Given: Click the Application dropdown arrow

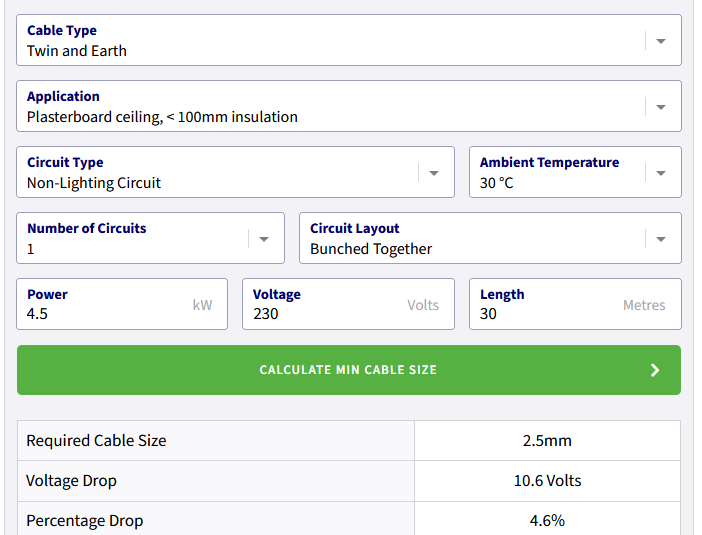Looking at the screenshot, I should click(660, 107).
